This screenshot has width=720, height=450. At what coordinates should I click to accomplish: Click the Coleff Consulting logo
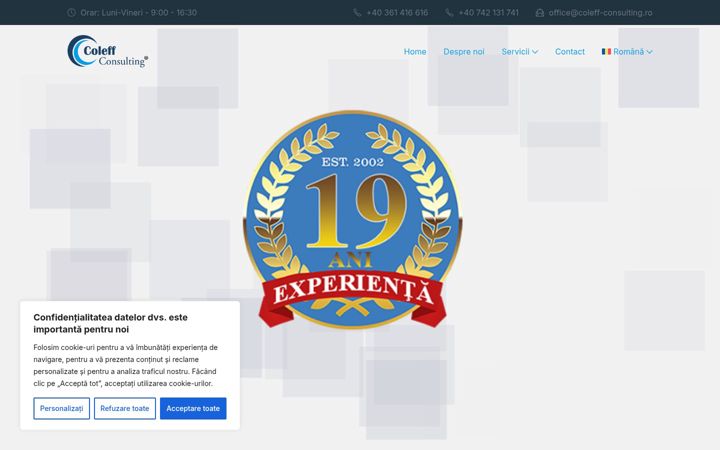107,51
